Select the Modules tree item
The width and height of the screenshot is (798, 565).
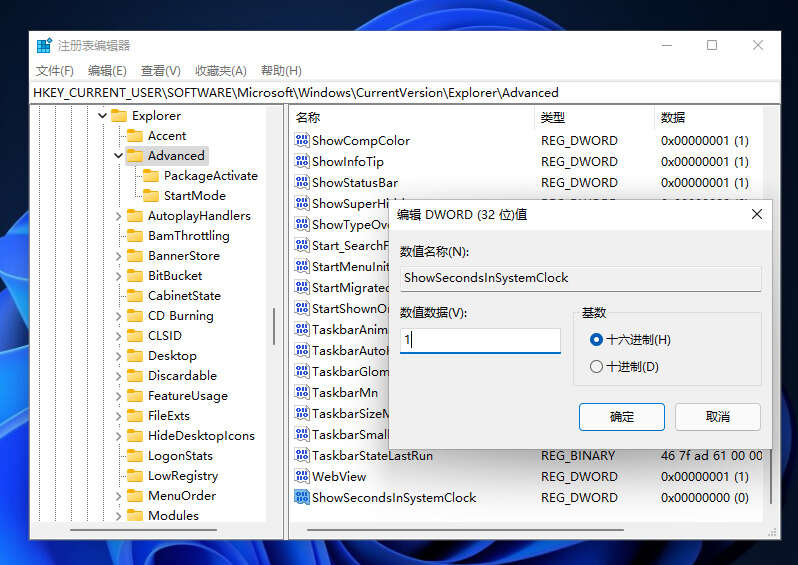[173, 516]
